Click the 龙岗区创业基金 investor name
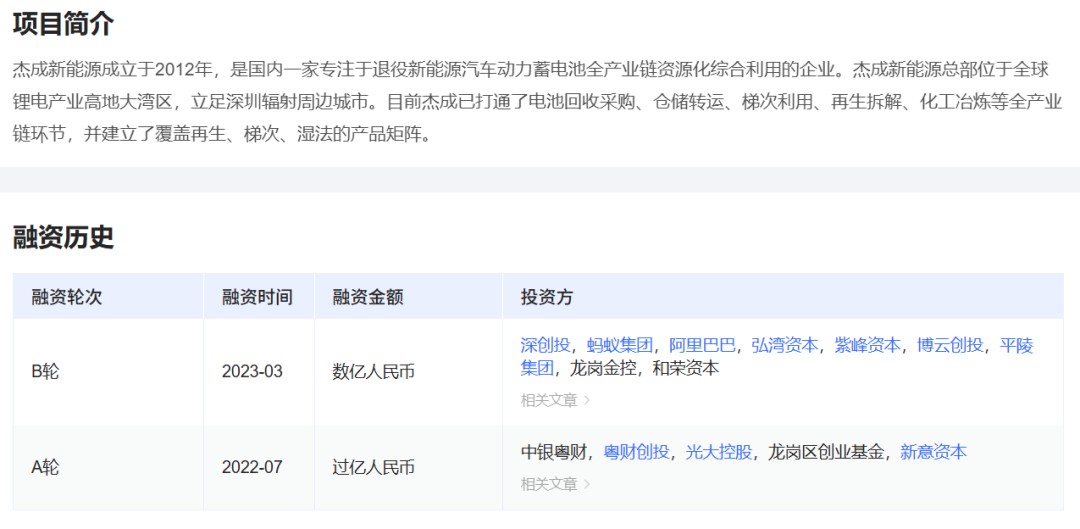This screenshot has height=529, width=1080. tap(826, 452)
